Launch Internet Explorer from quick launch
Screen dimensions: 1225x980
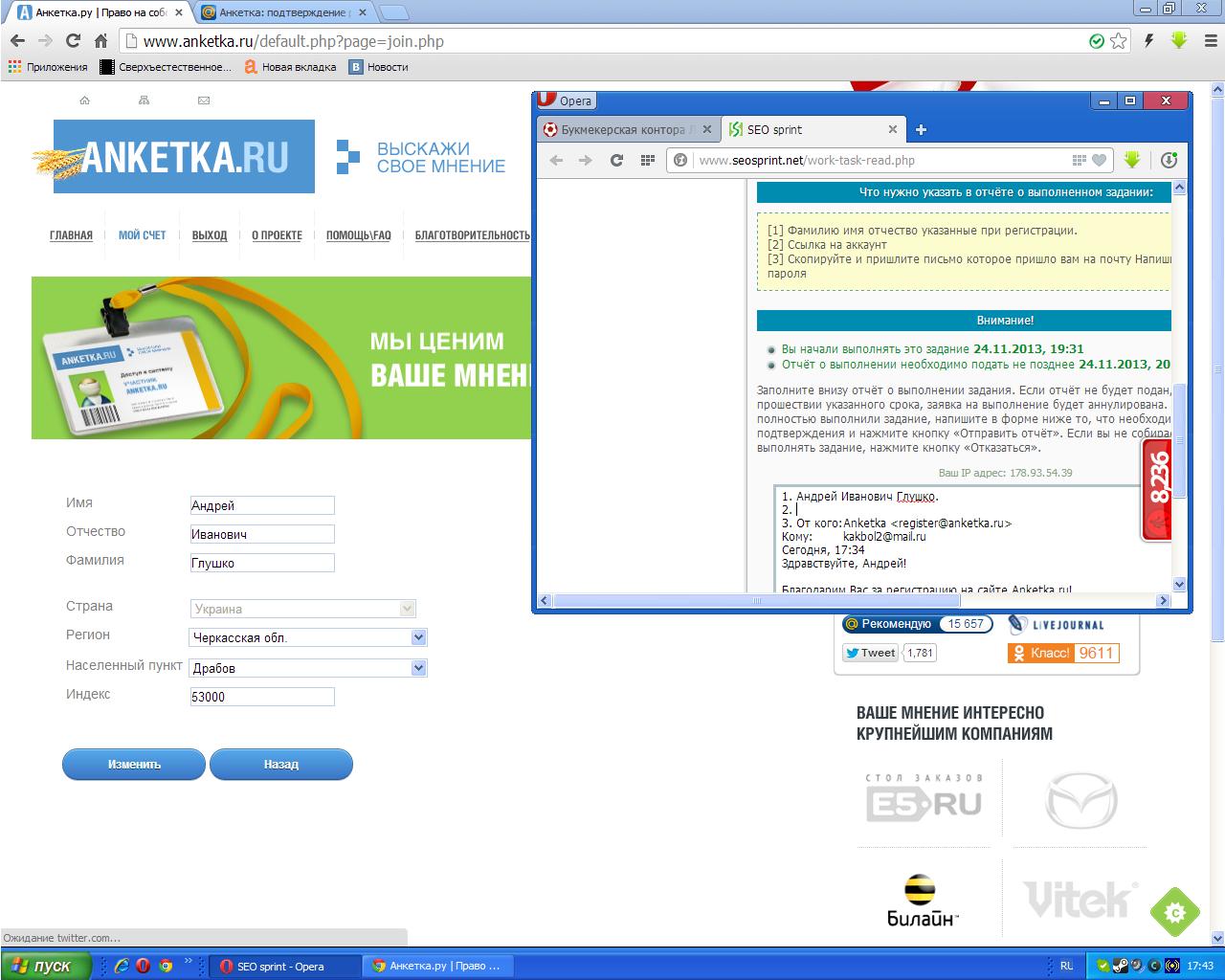(x=122, y=966)
